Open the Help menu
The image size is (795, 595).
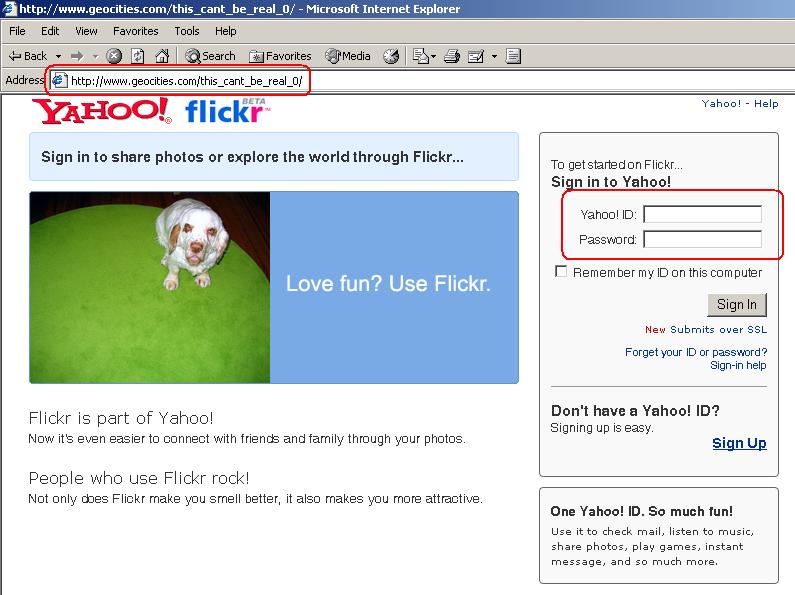pos(226,31)
